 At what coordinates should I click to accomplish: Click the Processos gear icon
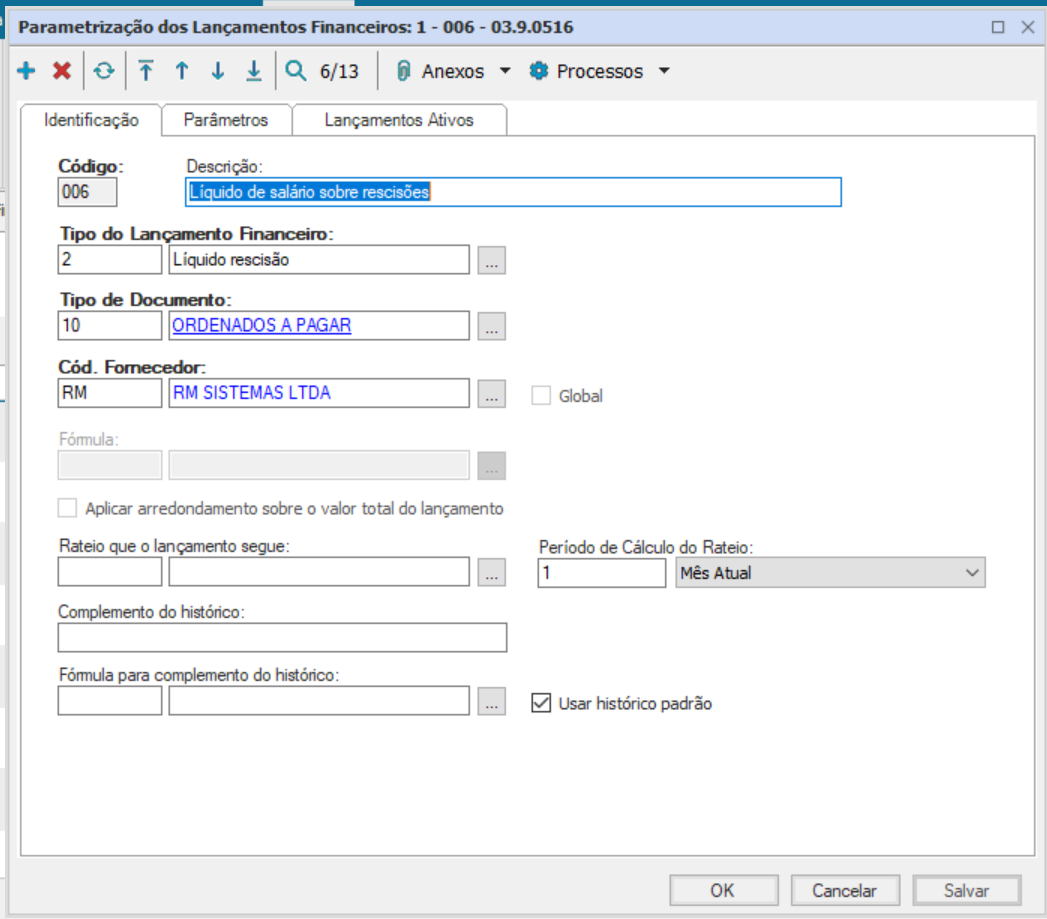click(539, 70)
